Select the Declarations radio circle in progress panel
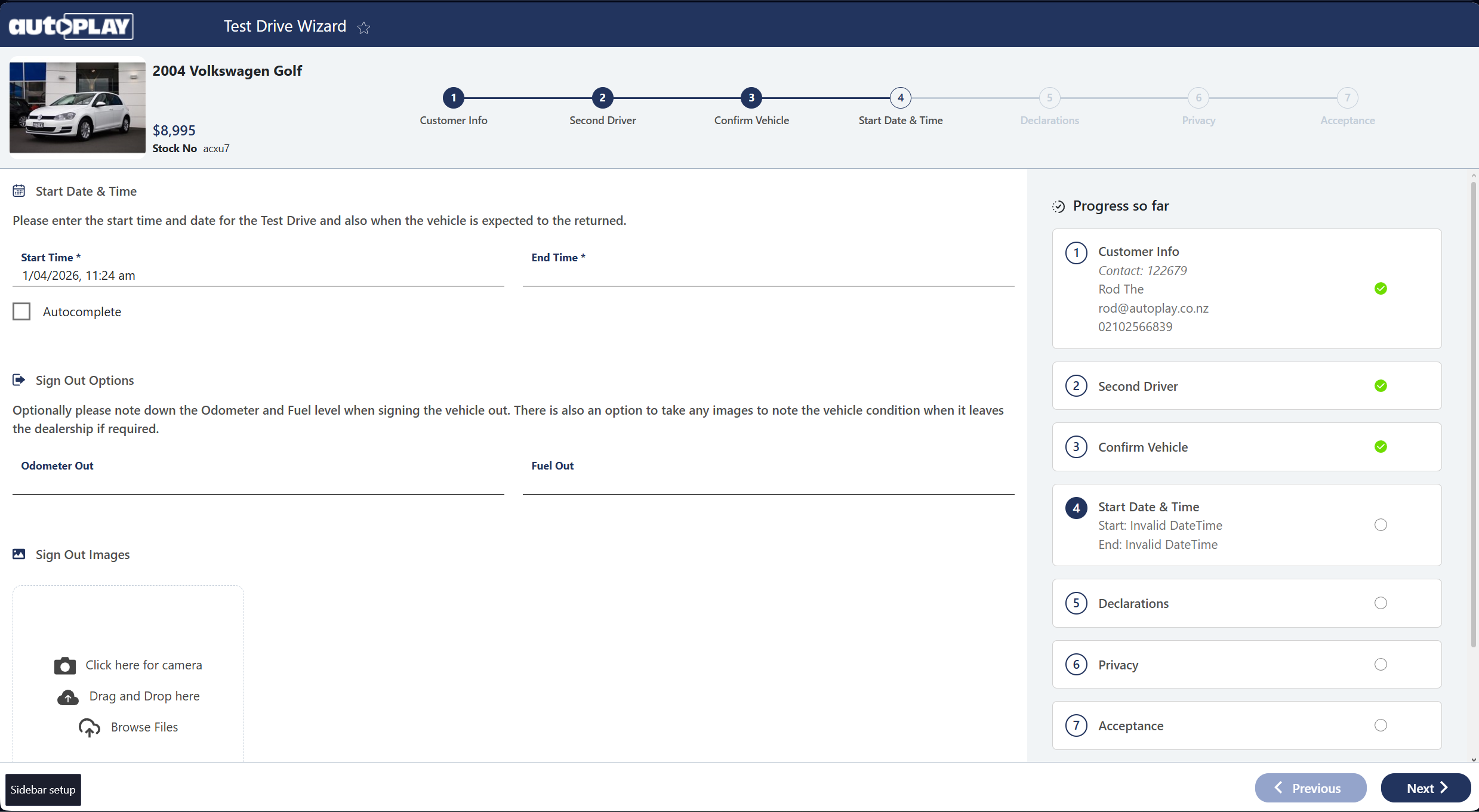 pyautogui.click(x=1380, y=603)
